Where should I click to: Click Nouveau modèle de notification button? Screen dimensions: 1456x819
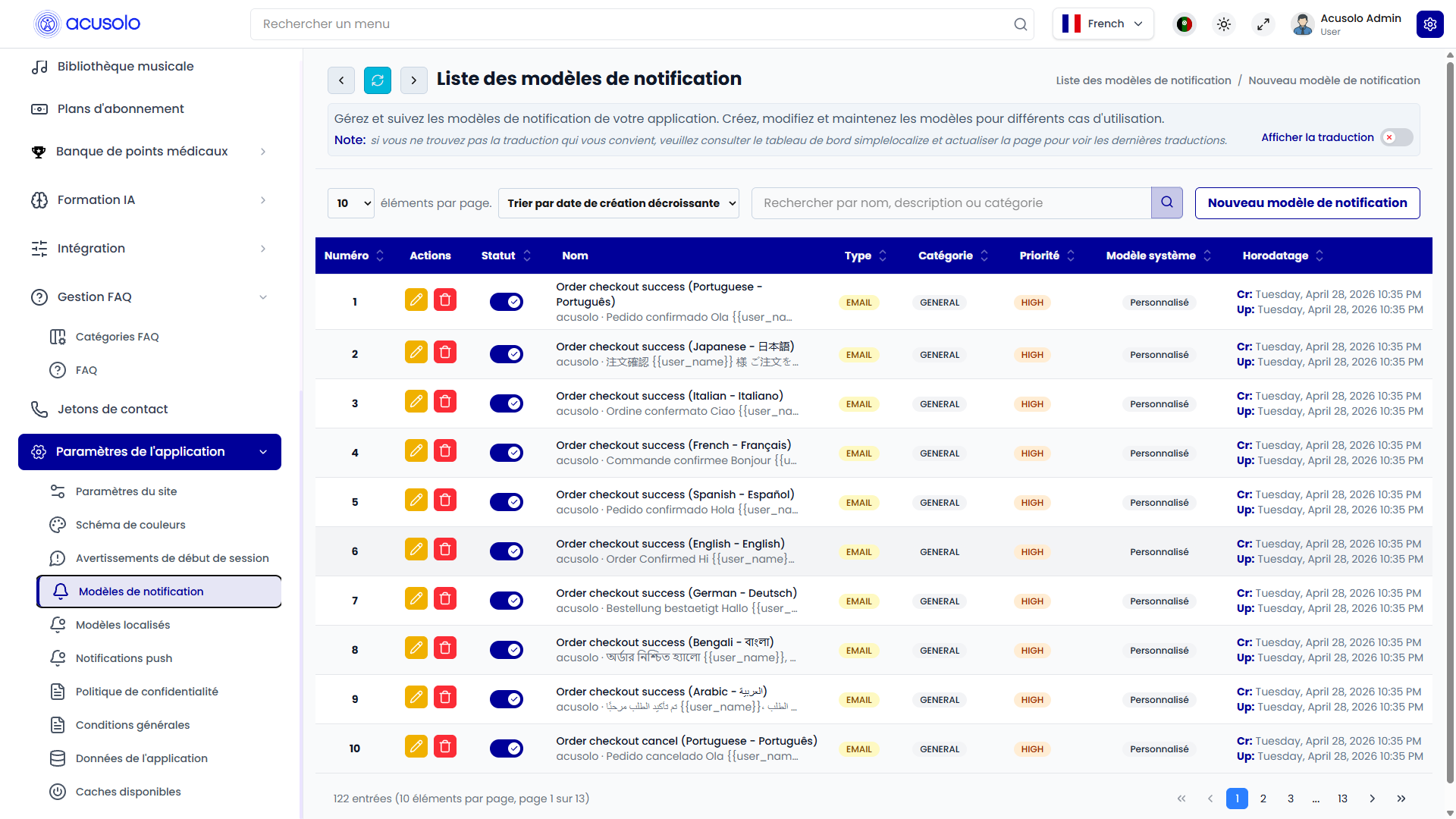pos(1307,203)
